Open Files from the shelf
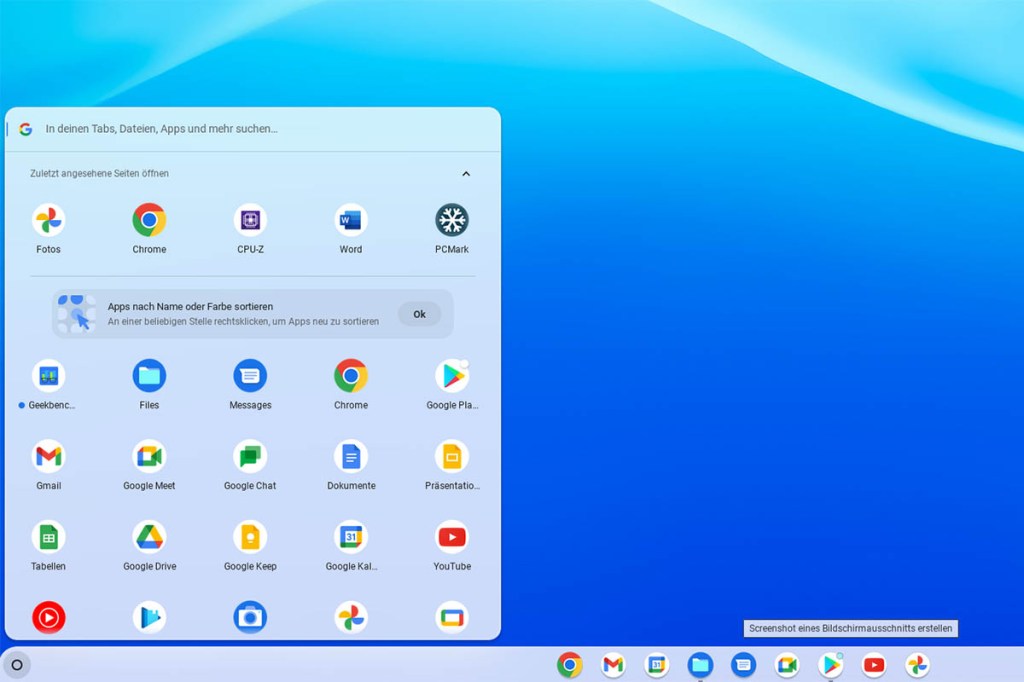This screenshot has height=682, width=1024. pyautogui.click(x=700, y=665)
